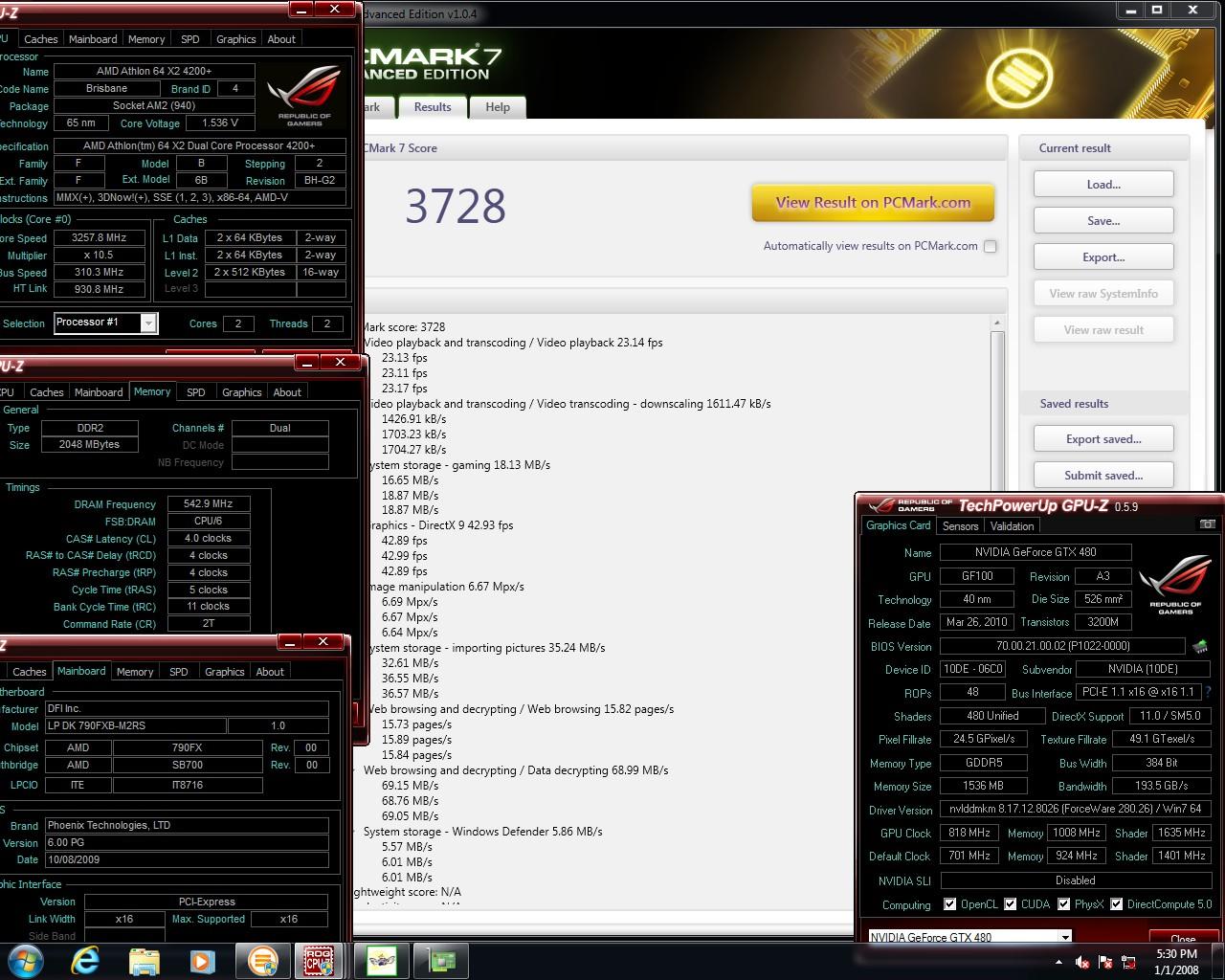Select Memory tab in bottom CPU-Z Mainboard window
The width and height of the screenshot is (1225, 980).
pos(135,672)
